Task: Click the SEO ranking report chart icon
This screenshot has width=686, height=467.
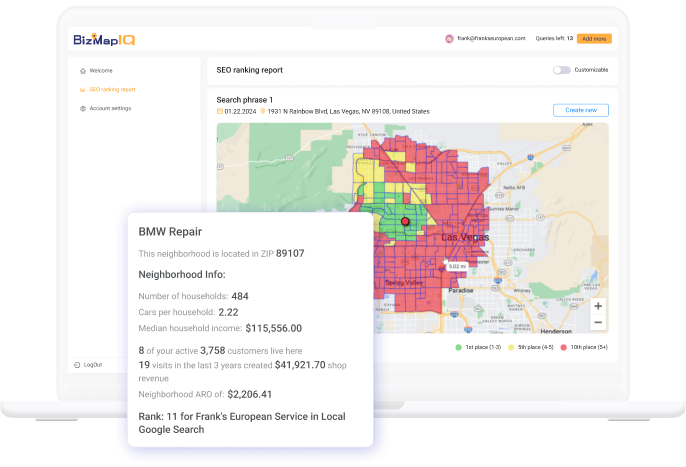Action: click(83, 90)
